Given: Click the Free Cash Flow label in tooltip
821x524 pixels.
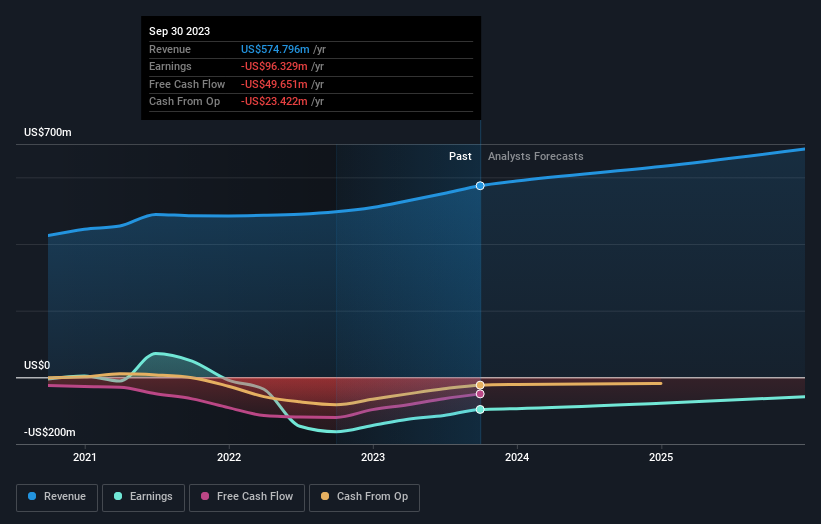Looking at the screenshot, I should (x=187, y=84).
